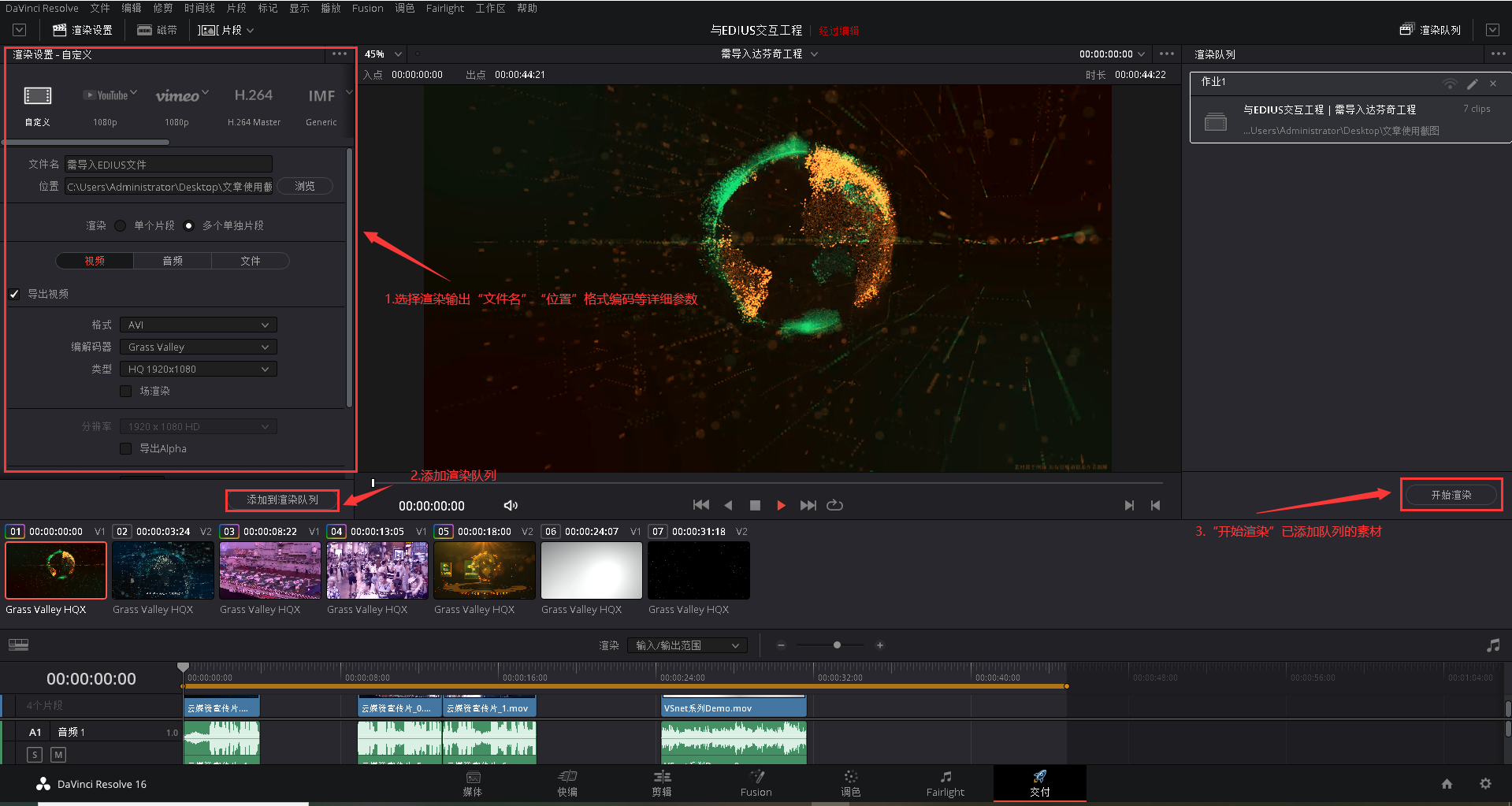
Task: Open the Fairlight page icon
Action: click(x=945, y=782)
